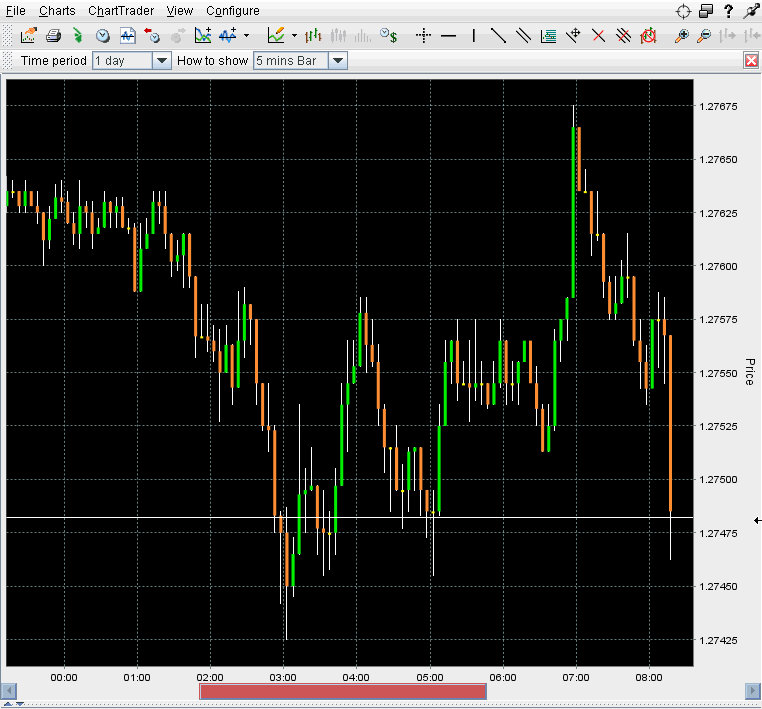Click the 00:00 time axis label

(x=64, y=677)
